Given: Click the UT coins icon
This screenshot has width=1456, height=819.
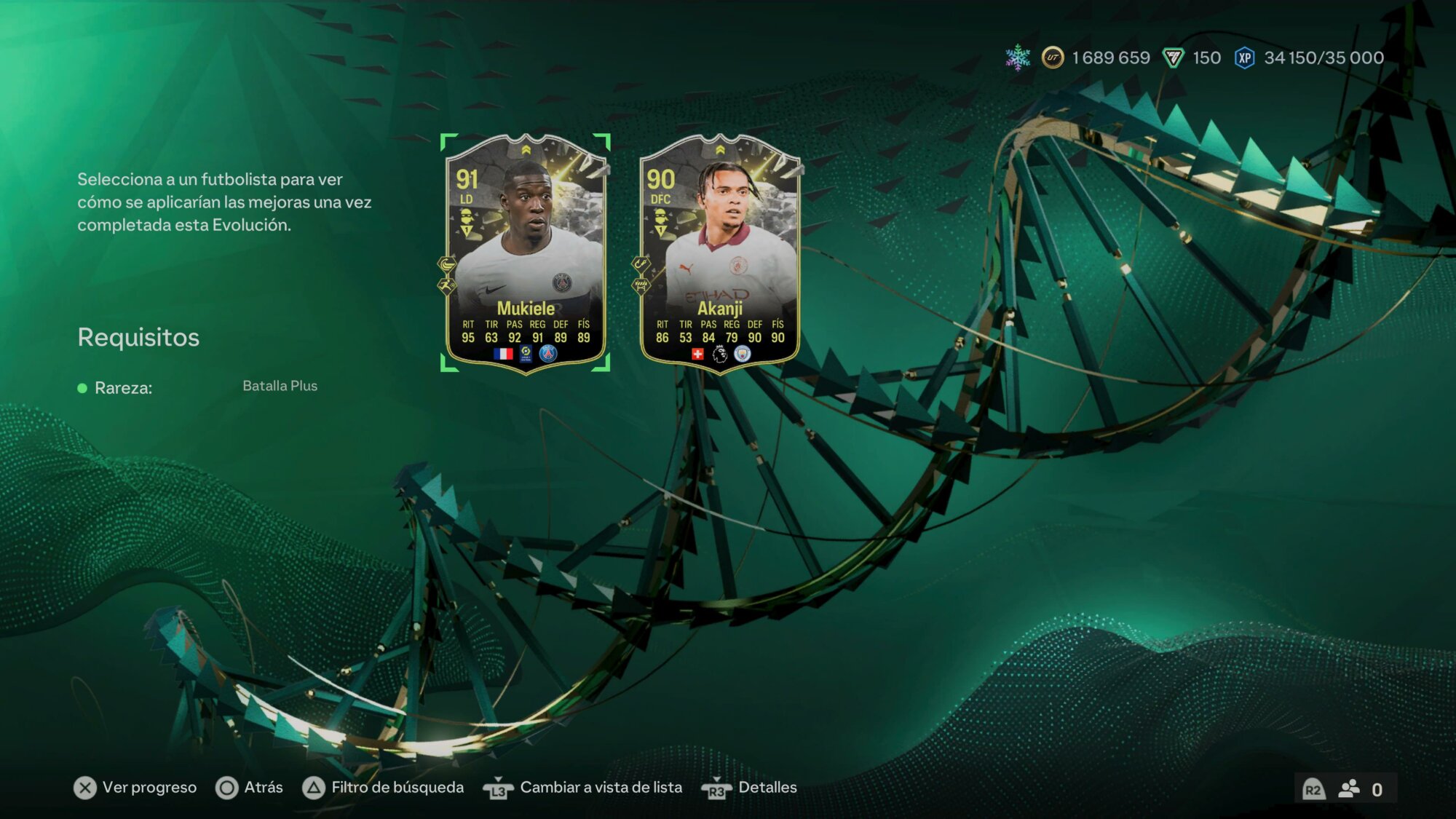Looking at the screenshot, I should tap(1052, 58).
